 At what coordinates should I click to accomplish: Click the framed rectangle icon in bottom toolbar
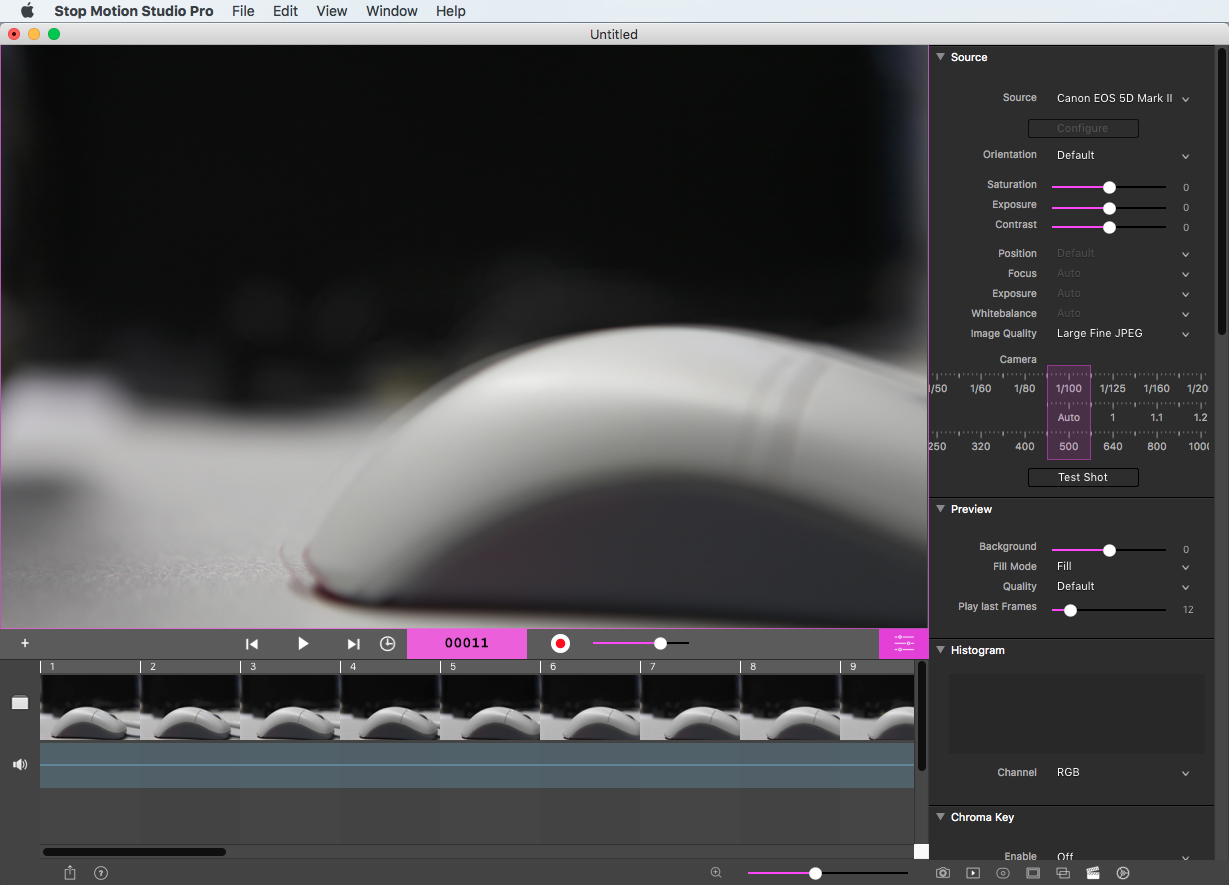(x=1033, y=873)
